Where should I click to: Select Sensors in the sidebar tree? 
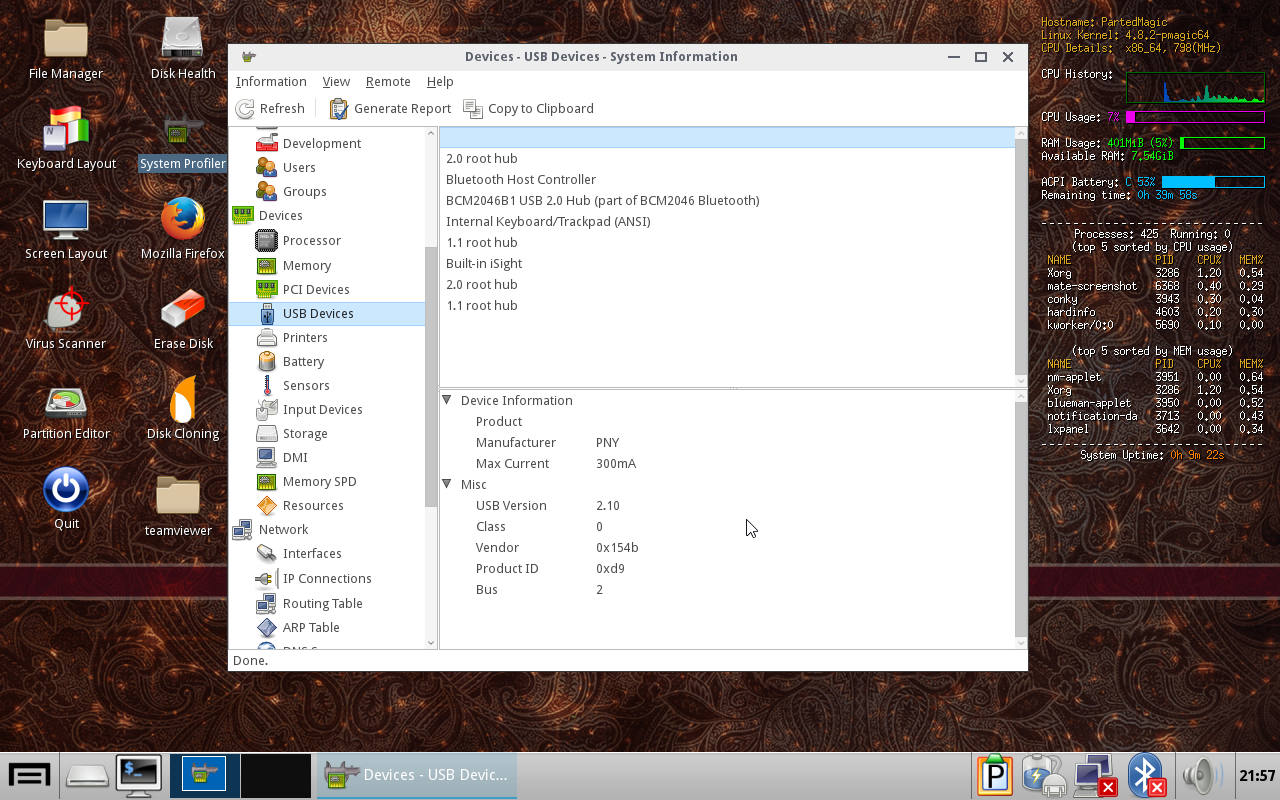(305, 385)
